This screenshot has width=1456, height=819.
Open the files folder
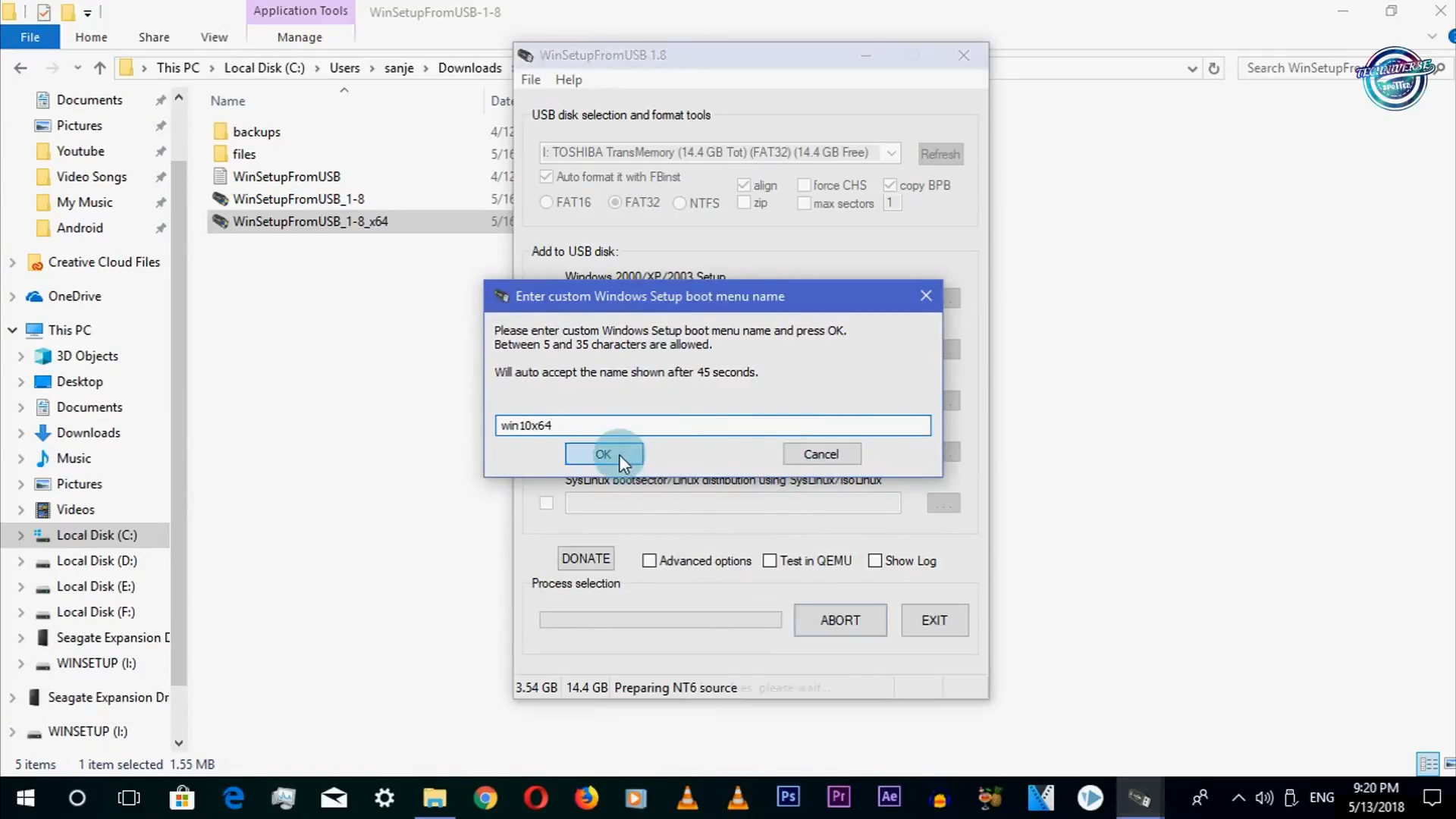(x=244, y=154)
